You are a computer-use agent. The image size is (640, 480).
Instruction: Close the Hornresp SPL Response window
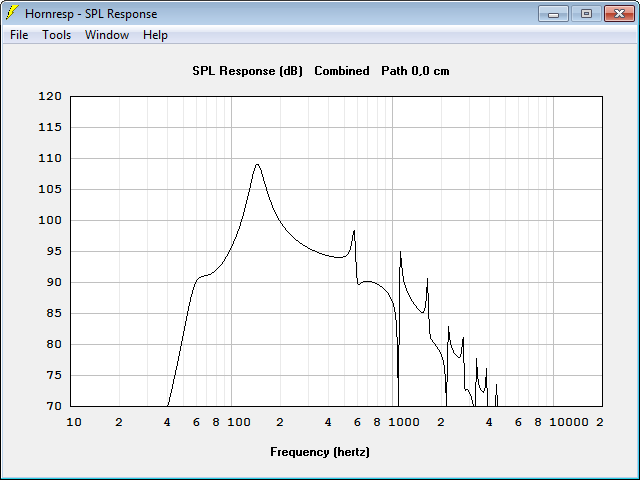point(619,14)
